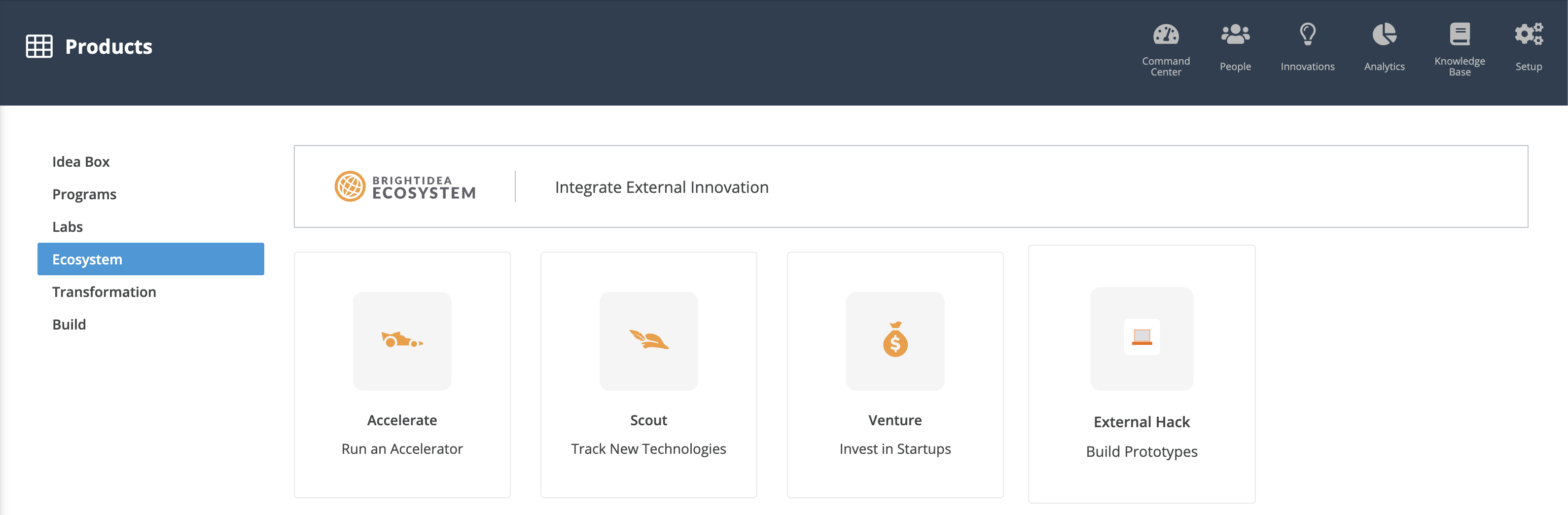This screenshot has width=1568, height=515.
Task: Open the Command Center gauge icon
Action: coord(1166,34)
